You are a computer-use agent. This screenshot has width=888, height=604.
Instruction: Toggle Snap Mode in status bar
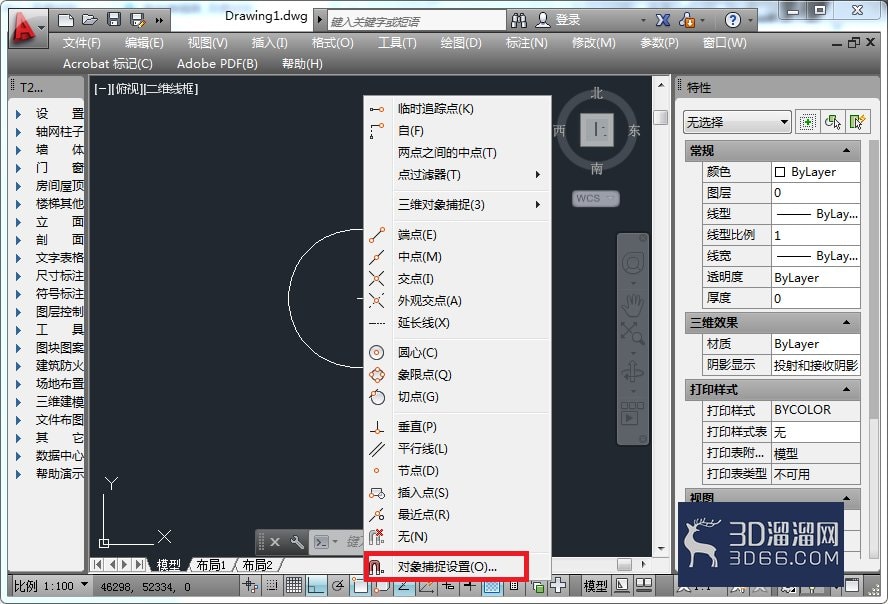click(272, 585)
